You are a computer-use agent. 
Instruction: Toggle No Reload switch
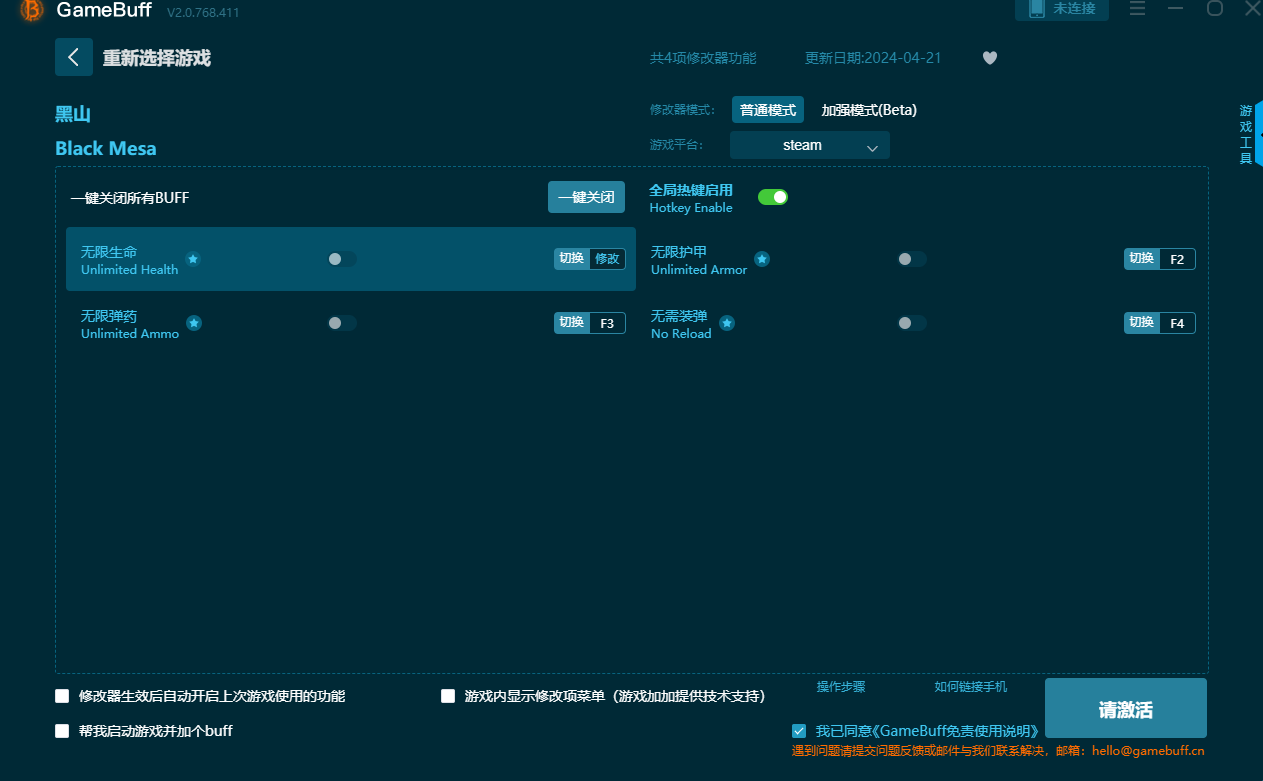[912, 323]
